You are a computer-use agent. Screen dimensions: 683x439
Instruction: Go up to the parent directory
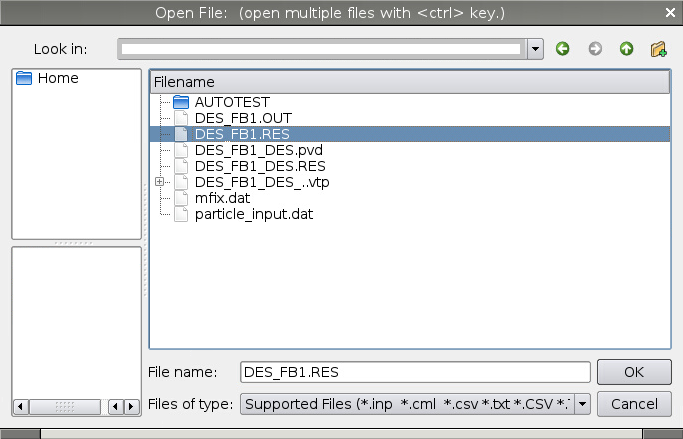point(626,48)
